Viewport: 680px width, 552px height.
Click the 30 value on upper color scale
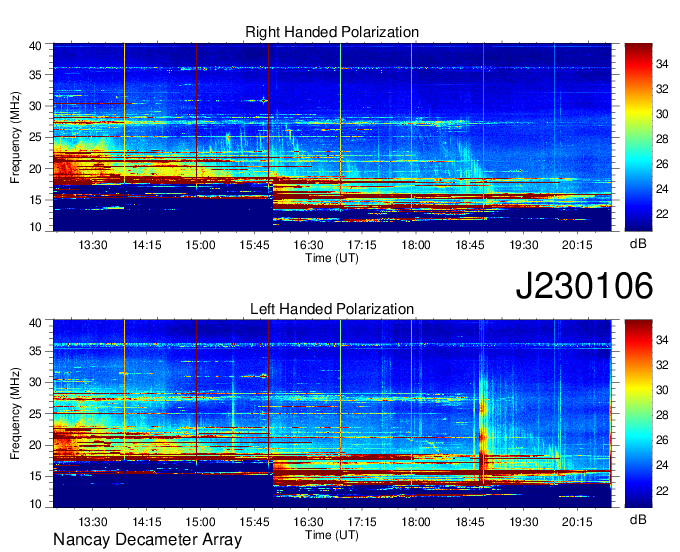point(662,114)
